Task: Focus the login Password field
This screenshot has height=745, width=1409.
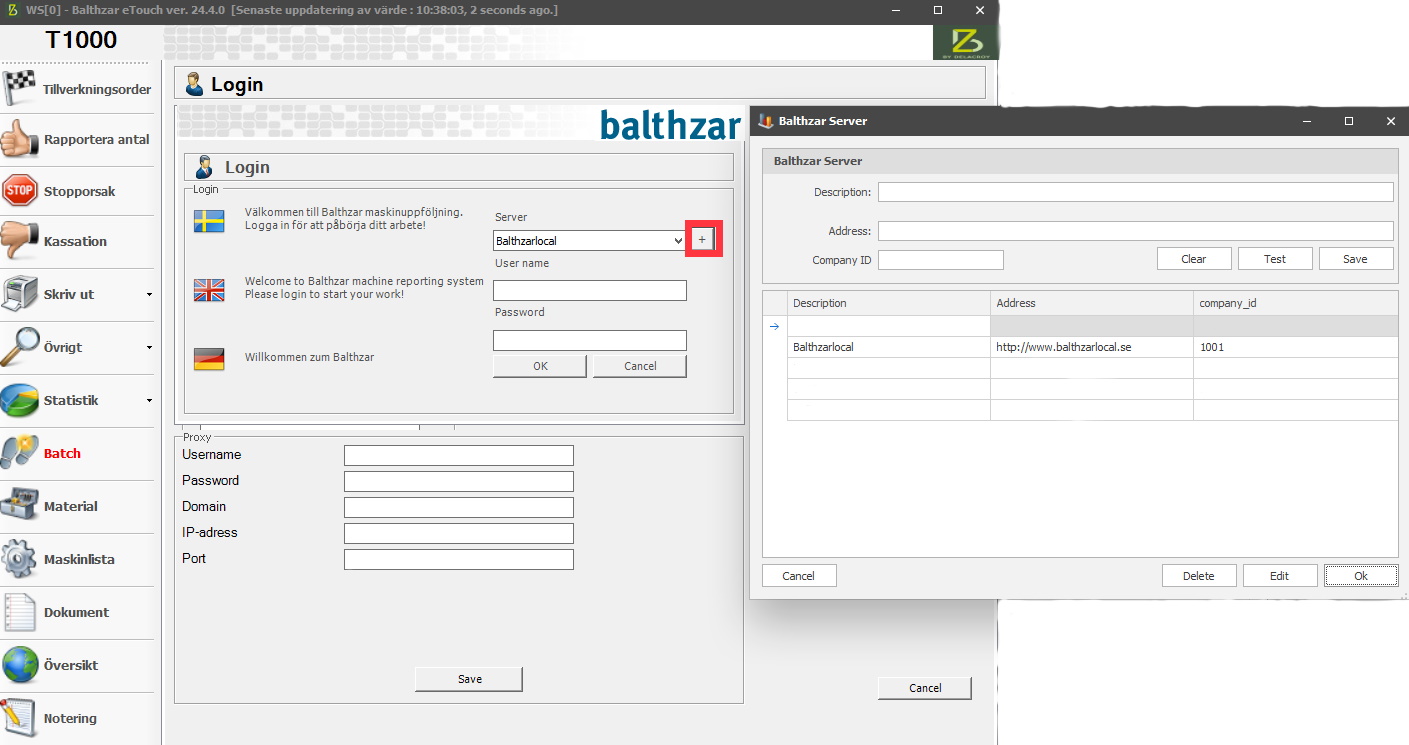Action: [x=590, y=340]
